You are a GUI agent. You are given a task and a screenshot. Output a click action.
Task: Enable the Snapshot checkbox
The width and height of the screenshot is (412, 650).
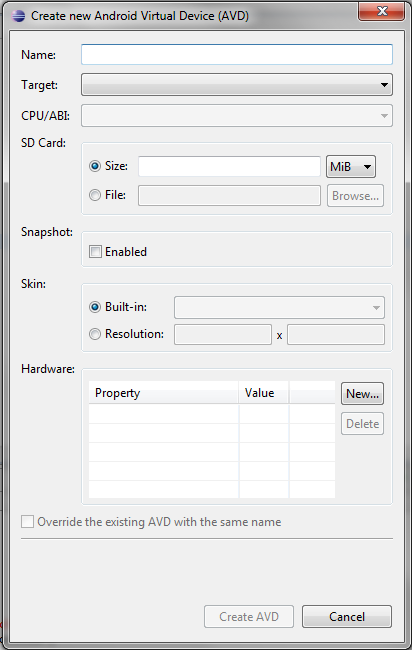coord(95,252)
